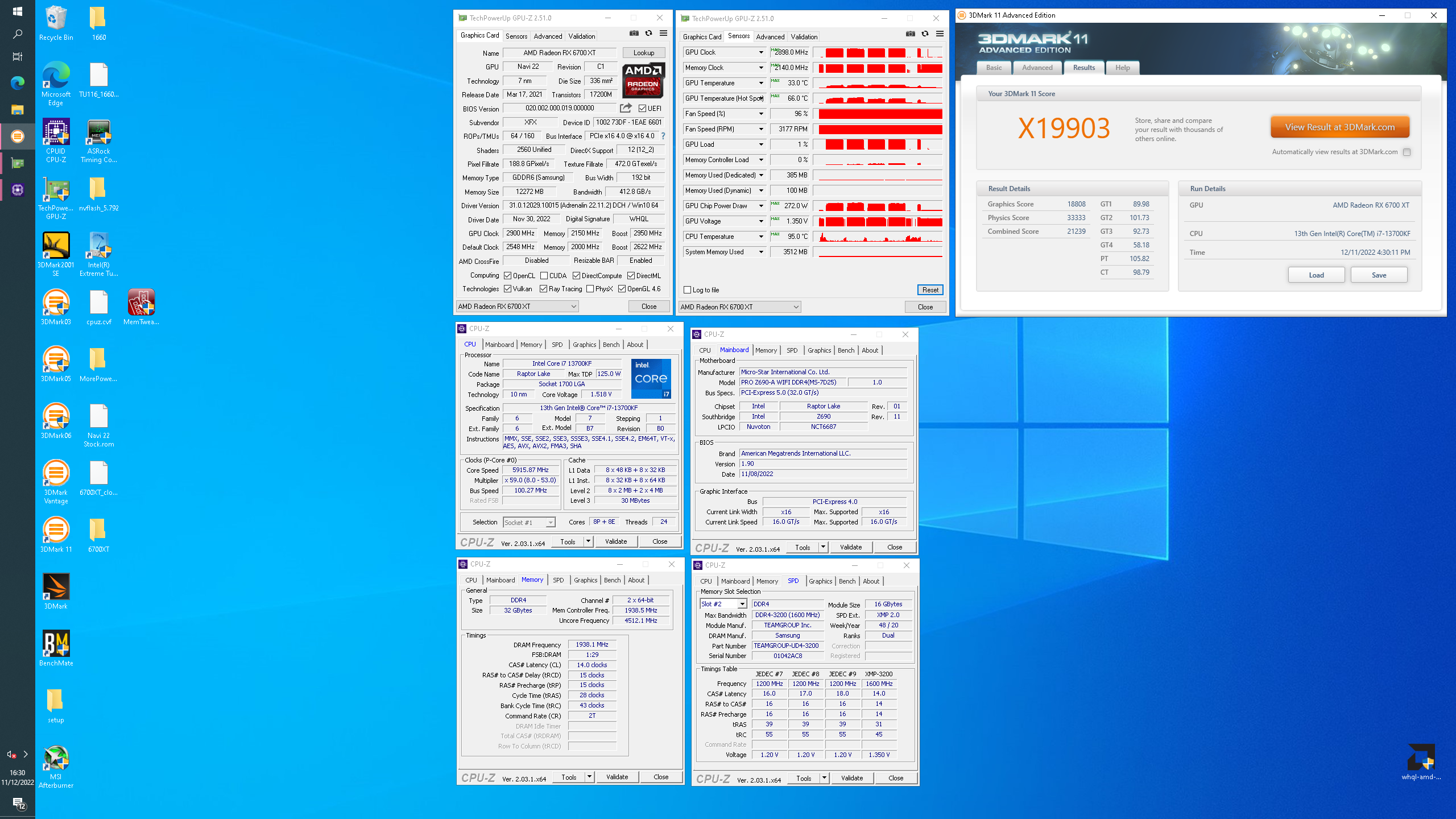Image resolution: width=1456 pixels, height=819 pixels.
Task: Click Reset button in GPU-Z Sensors
Action: pyautogui.click(x=930, y=290)
